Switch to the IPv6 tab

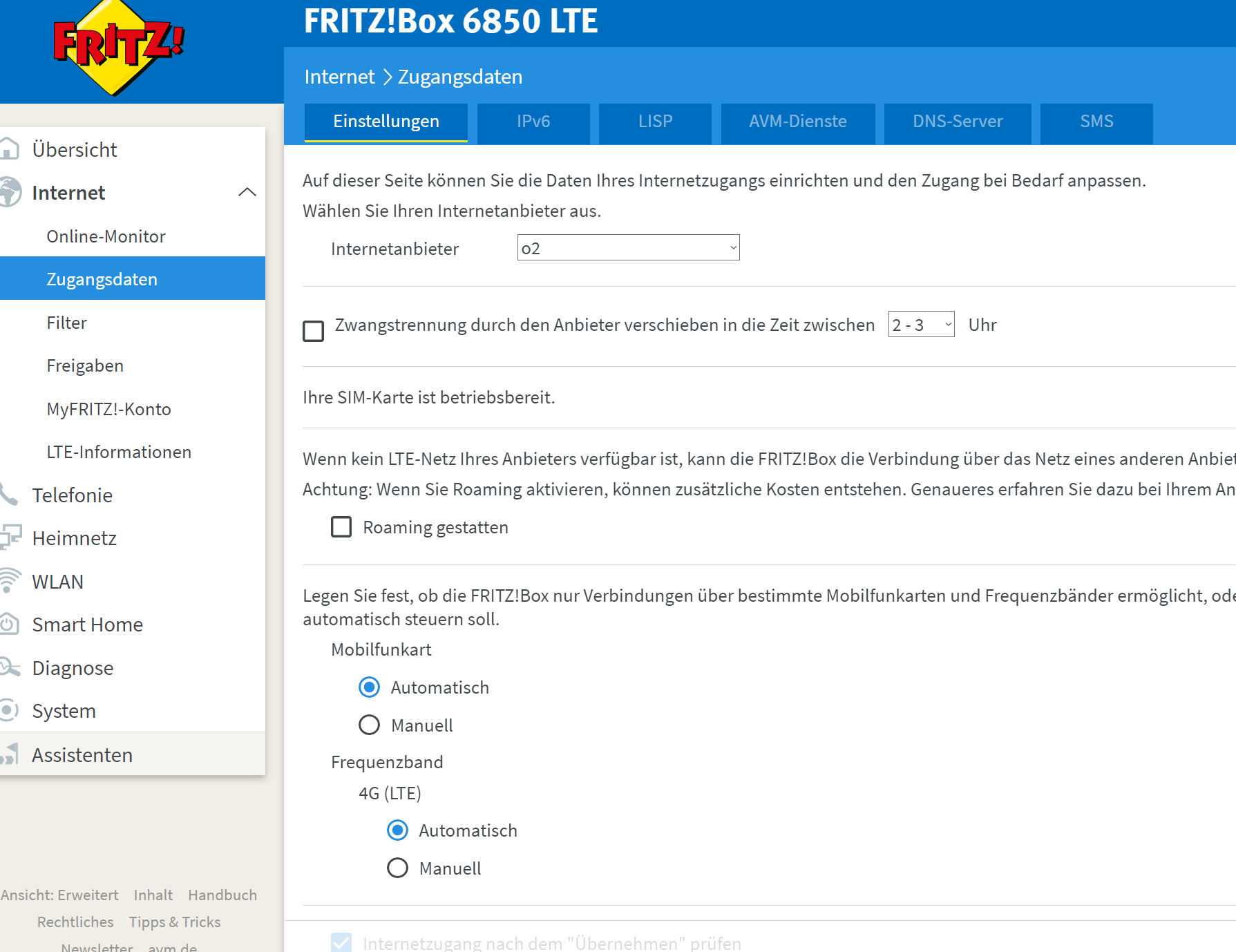pyautogui.click(x=533, y=122)
